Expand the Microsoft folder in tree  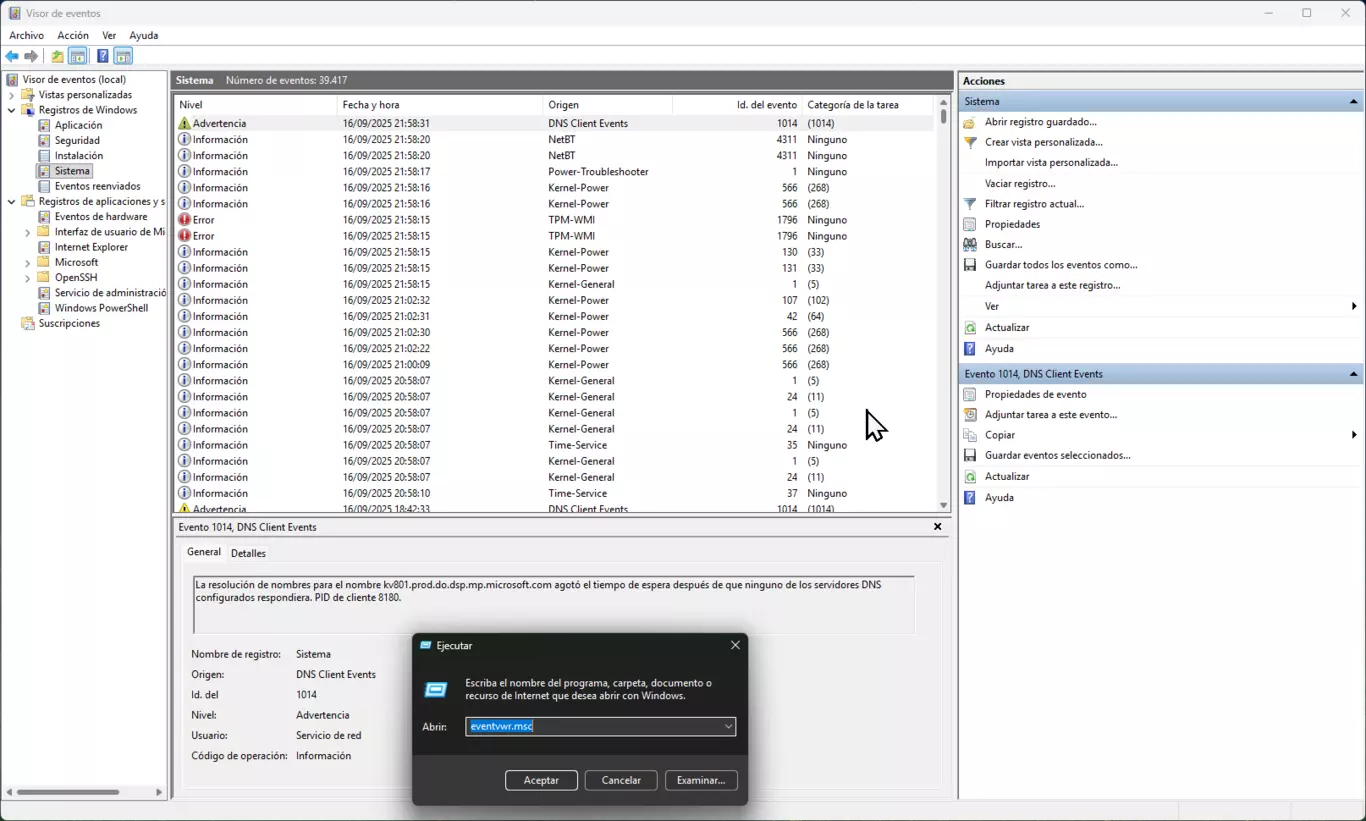[x=28, y=263]
